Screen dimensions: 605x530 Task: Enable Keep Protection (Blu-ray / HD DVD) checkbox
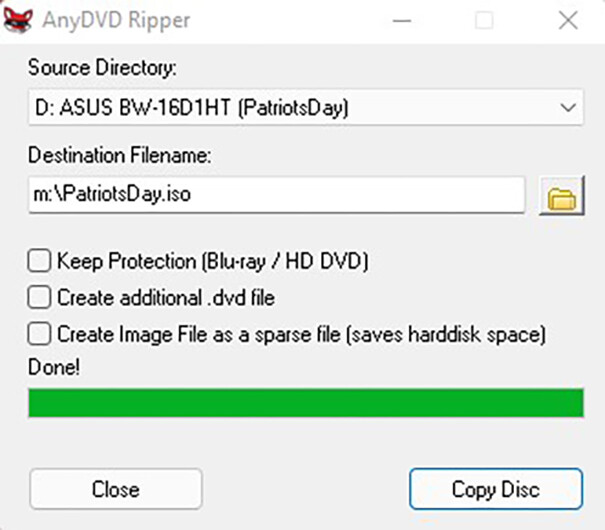tap(39, 261)
